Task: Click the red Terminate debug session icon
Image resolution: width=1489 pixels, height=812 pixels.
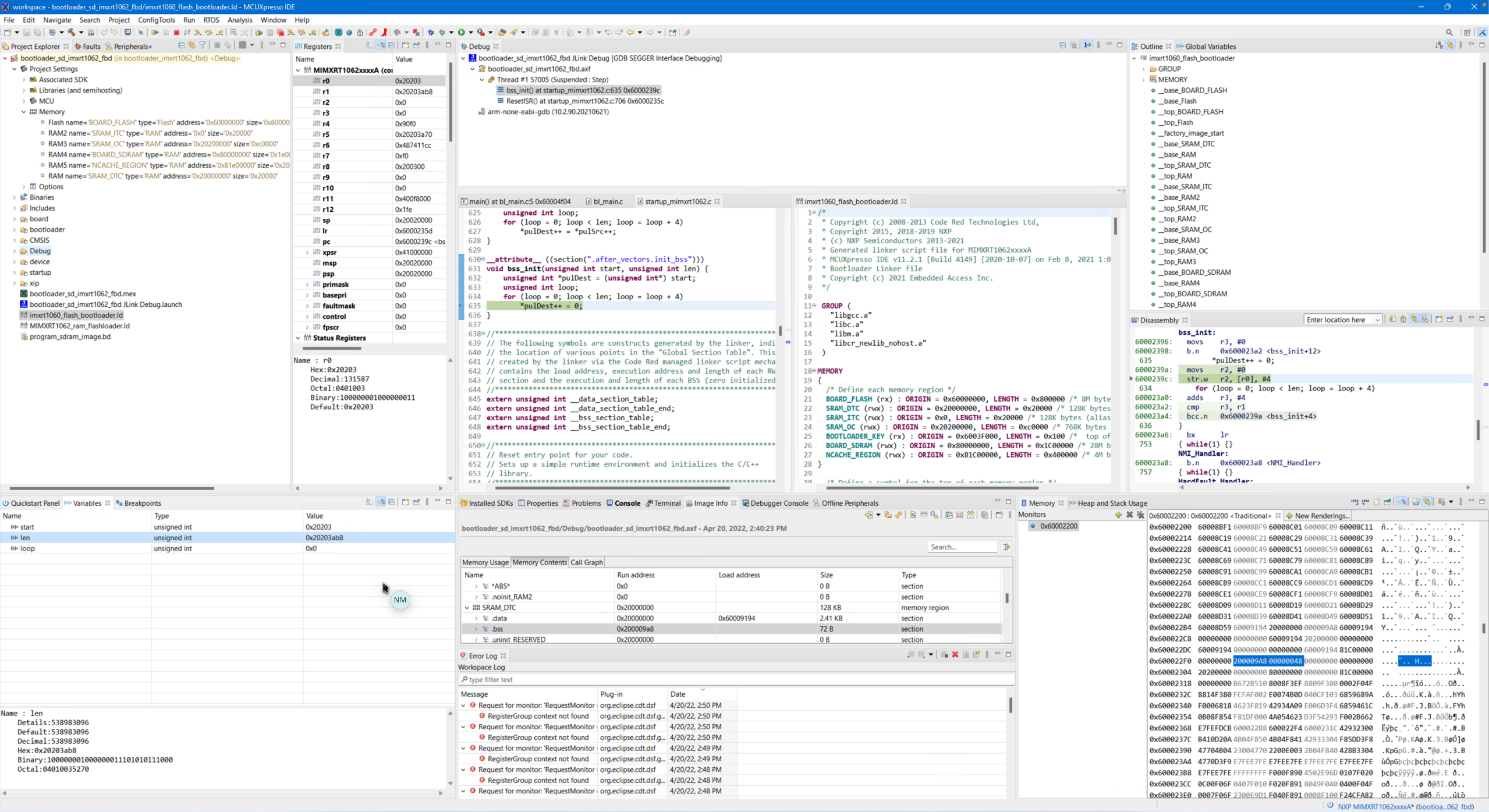Action: [x=176, y=33]
